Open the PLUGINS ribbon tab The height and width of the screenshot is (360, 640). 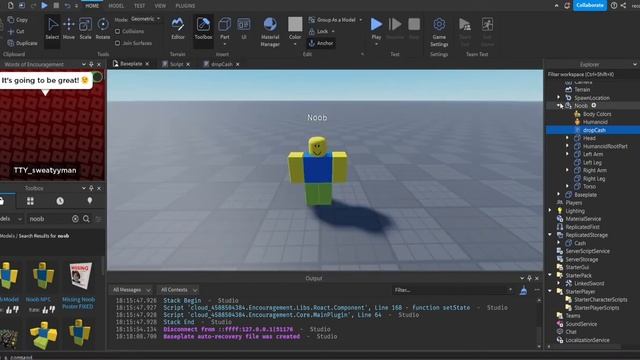pyautogui.click(x=185, y=6)
